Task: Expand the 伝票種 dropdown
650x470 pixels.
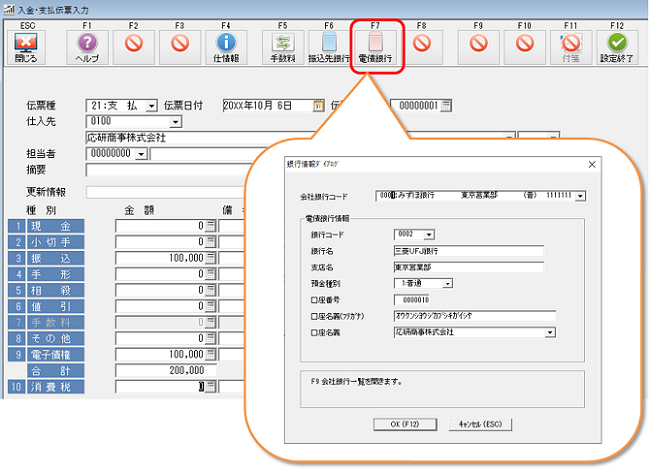Action: click(151, 105)
